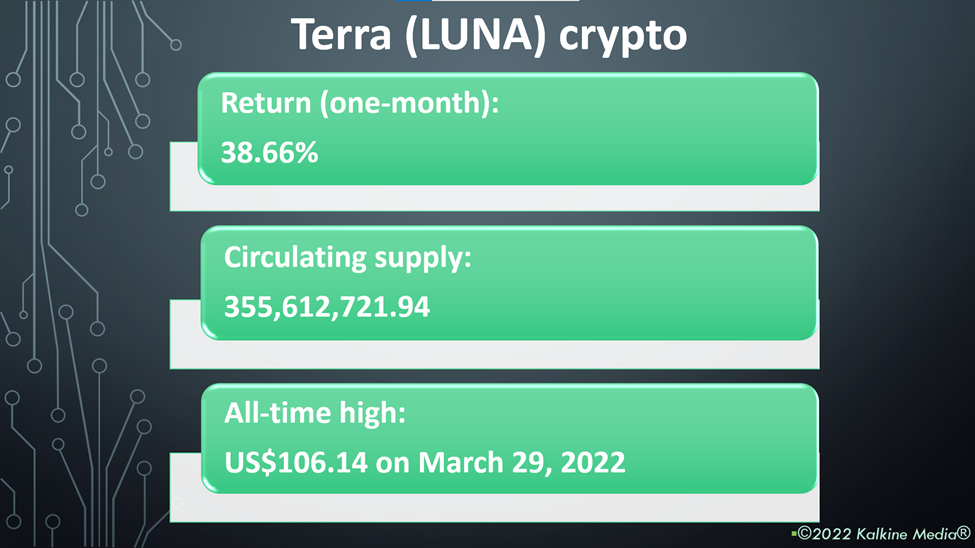This screenshot has height=548, width=975.
Task: Click the 38.66% return value
Action: [x=269, y=153]
